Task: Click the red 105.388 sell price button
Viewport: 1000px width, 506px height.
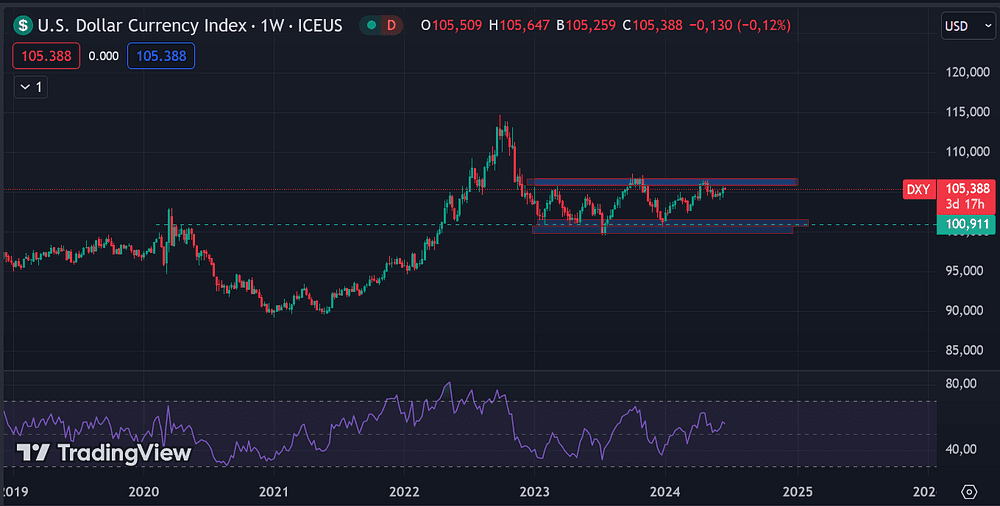Action: [46, 56]
